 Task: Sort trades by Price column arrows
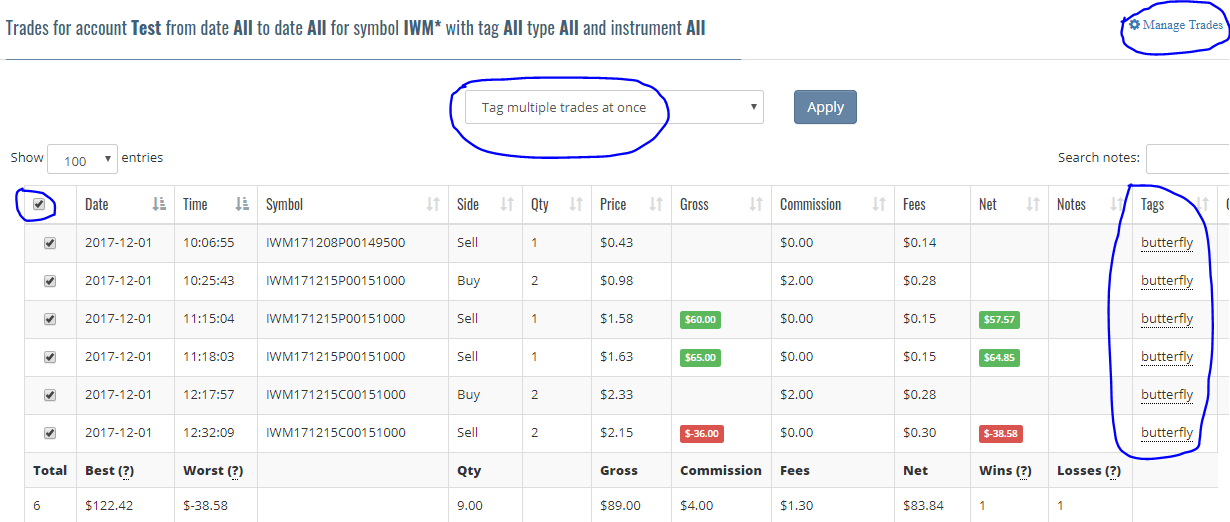(656, 204)
